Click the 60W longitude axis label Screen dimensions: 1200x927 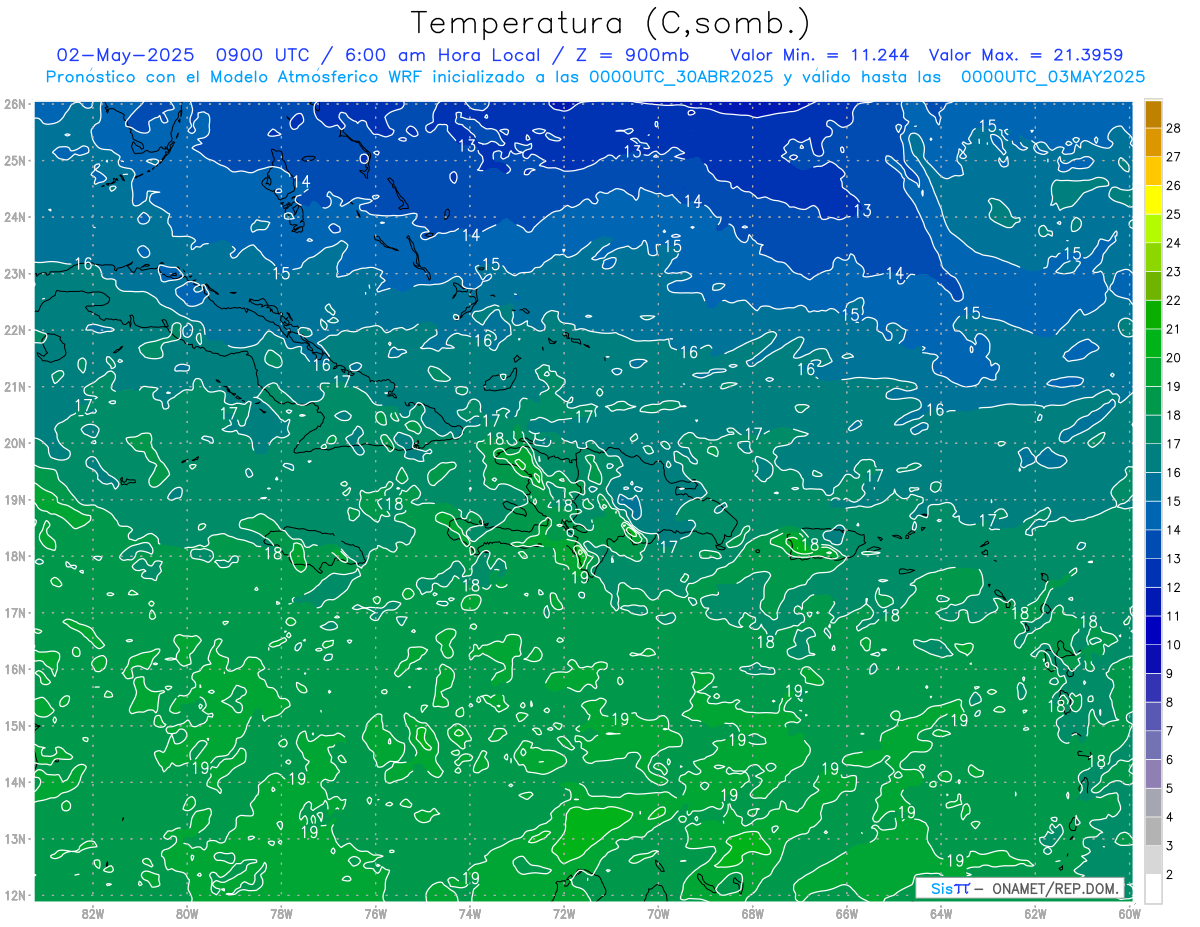[1130, 913]
